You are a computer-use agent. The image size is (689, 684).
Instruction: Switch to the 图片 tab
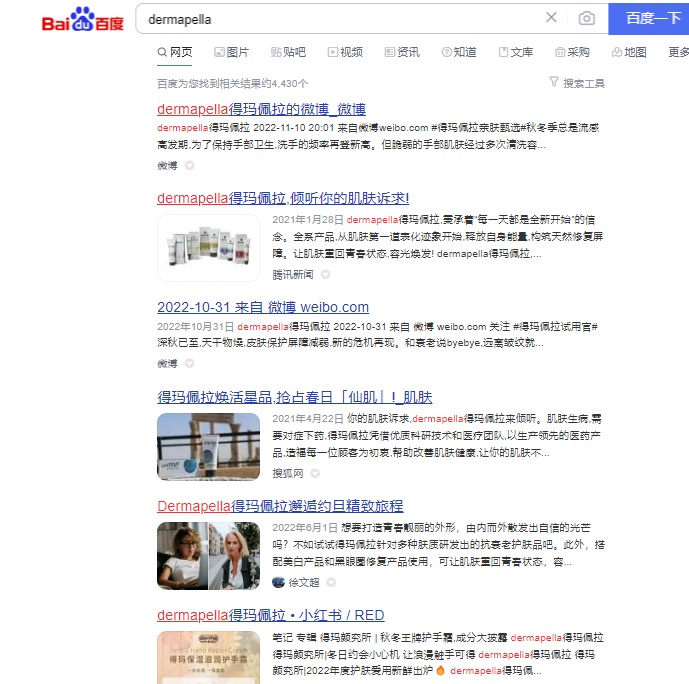point(232,52)
